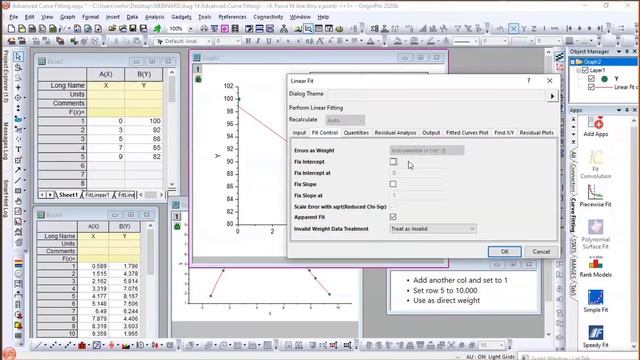This screenshot has width=640, height=360.
Task: Toggle the Linear Fit plot checkbox in Object Manager
Action: pos(591,87)
